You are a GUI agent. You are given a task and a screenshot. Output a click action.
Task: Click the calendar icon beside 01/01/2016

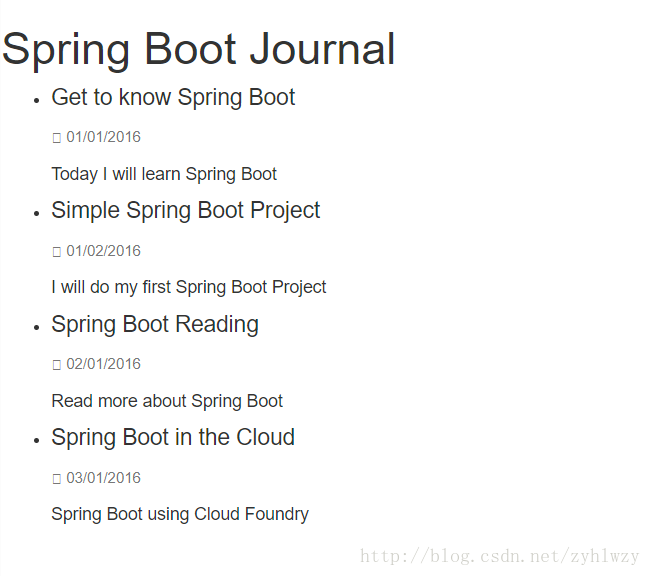[x=57, y=137]
